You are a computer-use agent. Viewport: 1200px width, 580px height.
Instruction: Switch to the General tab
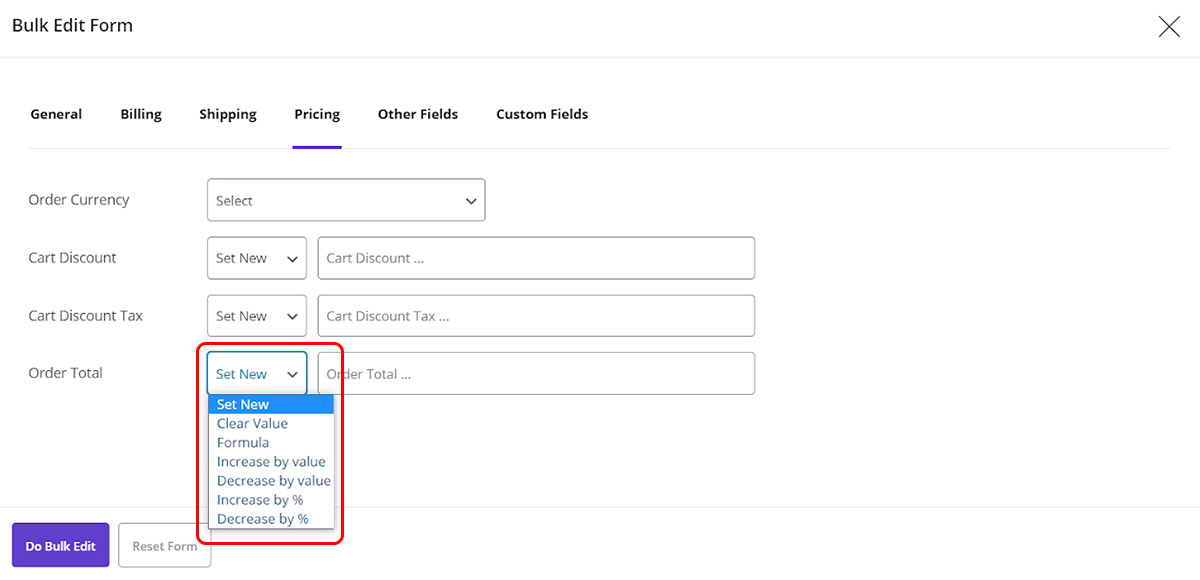pos(56,114)
